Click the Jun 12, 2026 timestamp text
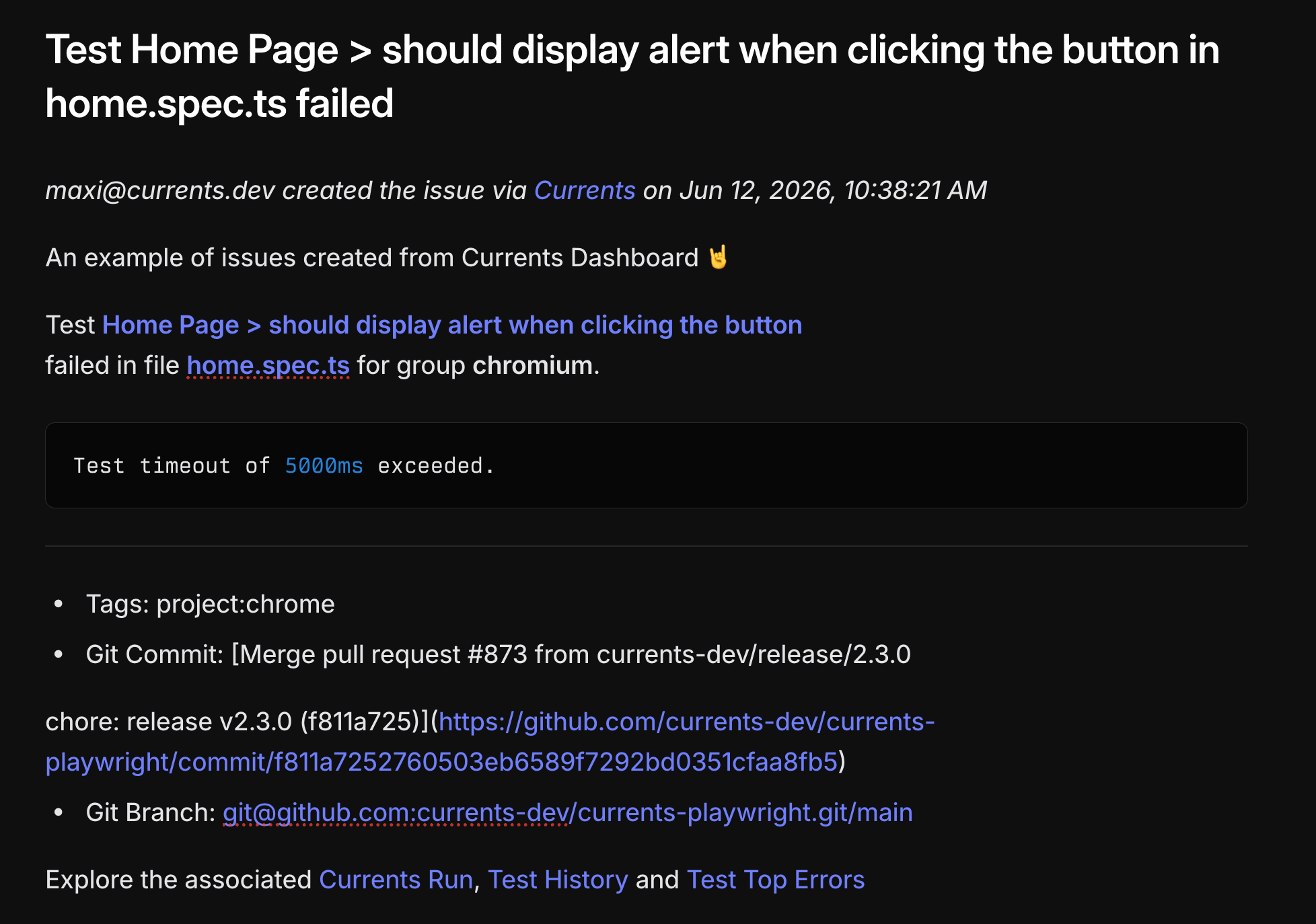1316x924 pixels. click(834, 190)
